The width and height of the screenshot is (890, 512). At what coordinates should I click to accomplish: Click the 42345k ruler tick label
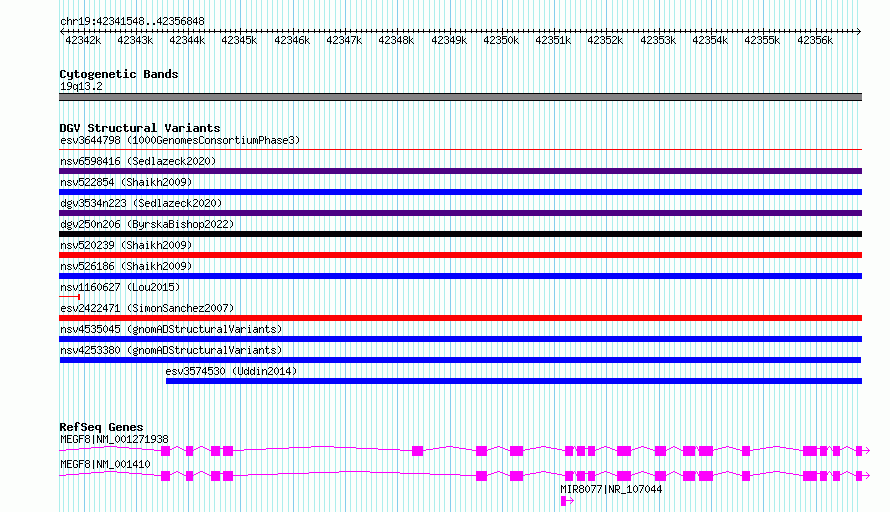point(239,40)
